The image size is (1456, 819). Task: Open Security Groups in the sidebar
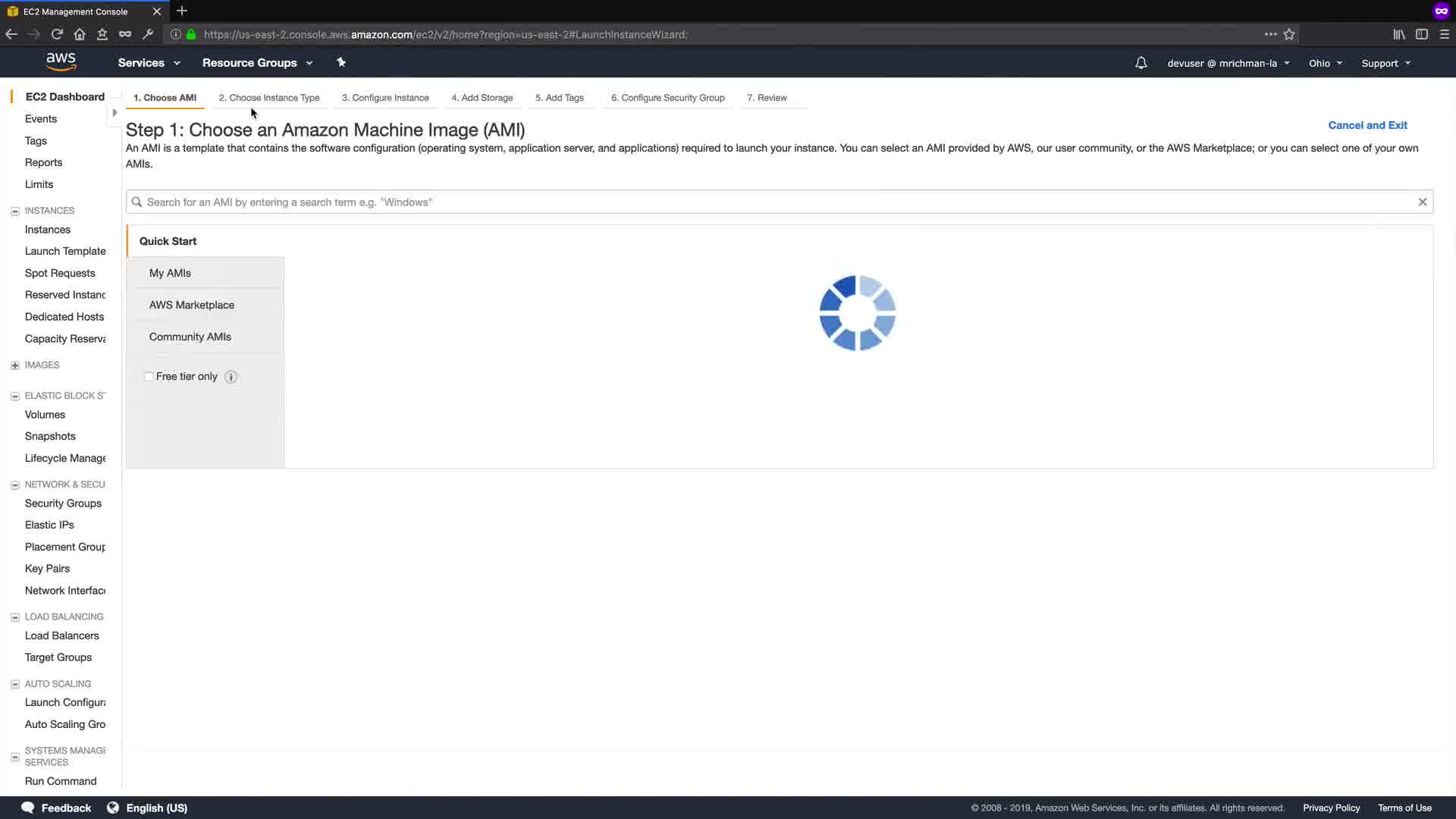point(63,504)
